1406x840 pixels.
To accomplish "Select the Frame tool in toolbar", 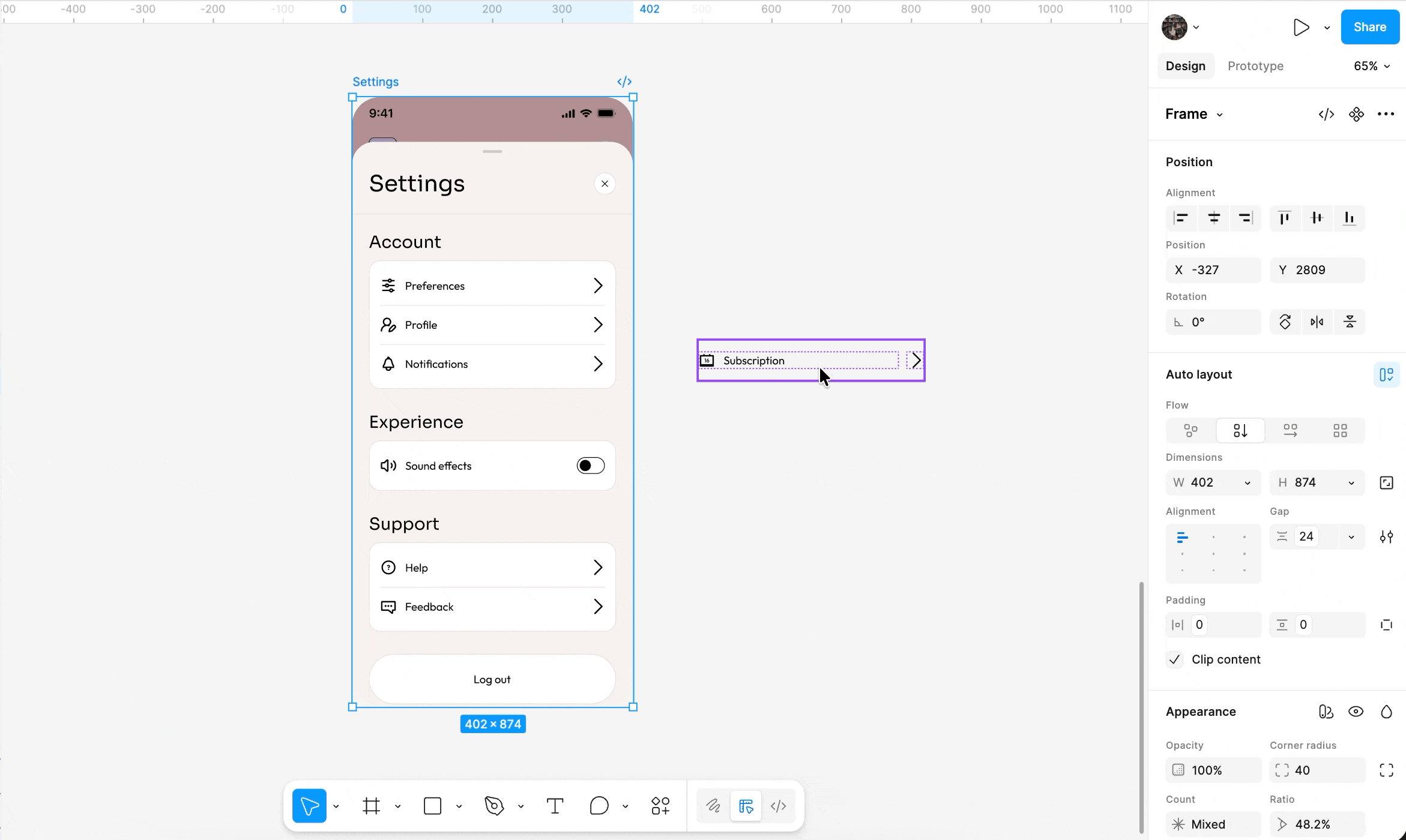I will (371, 806).
